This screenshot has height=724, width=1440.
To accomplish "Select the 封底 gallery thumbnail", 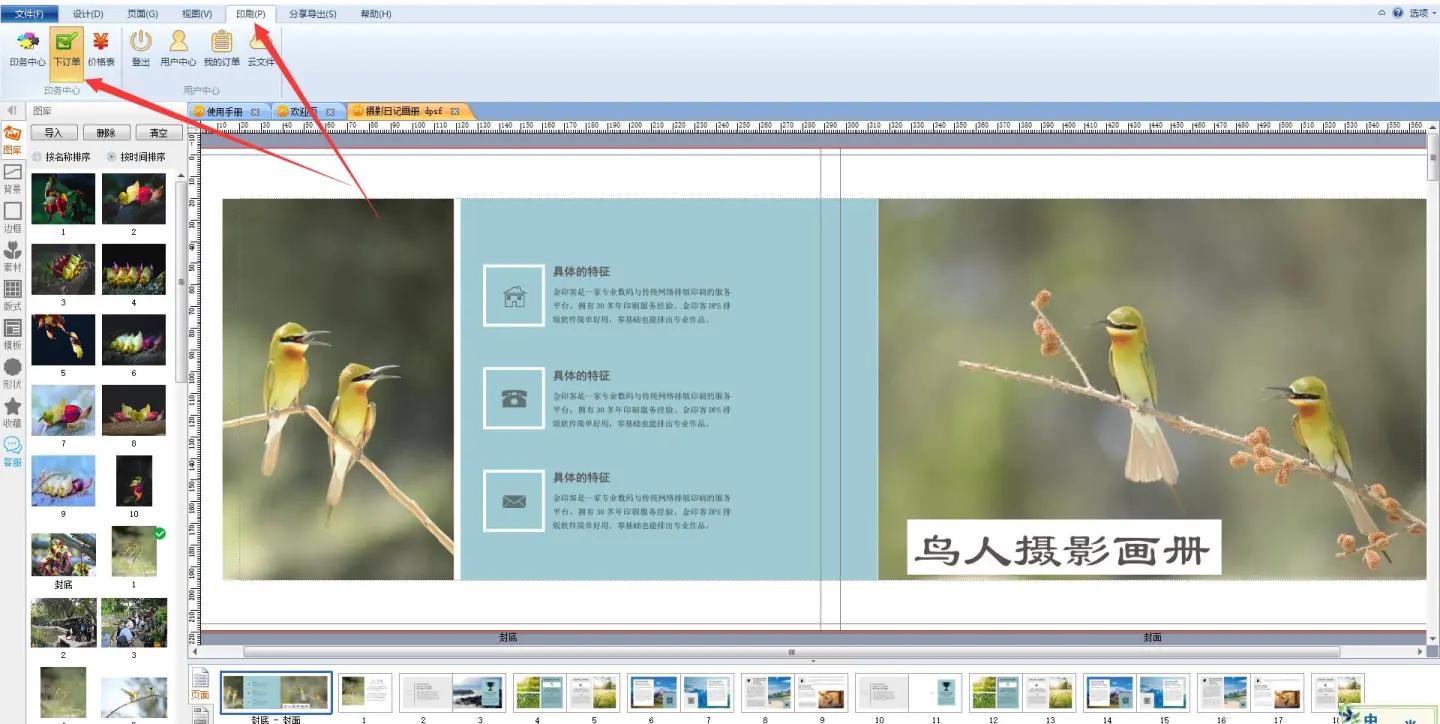I will click(x=64, y=554).
